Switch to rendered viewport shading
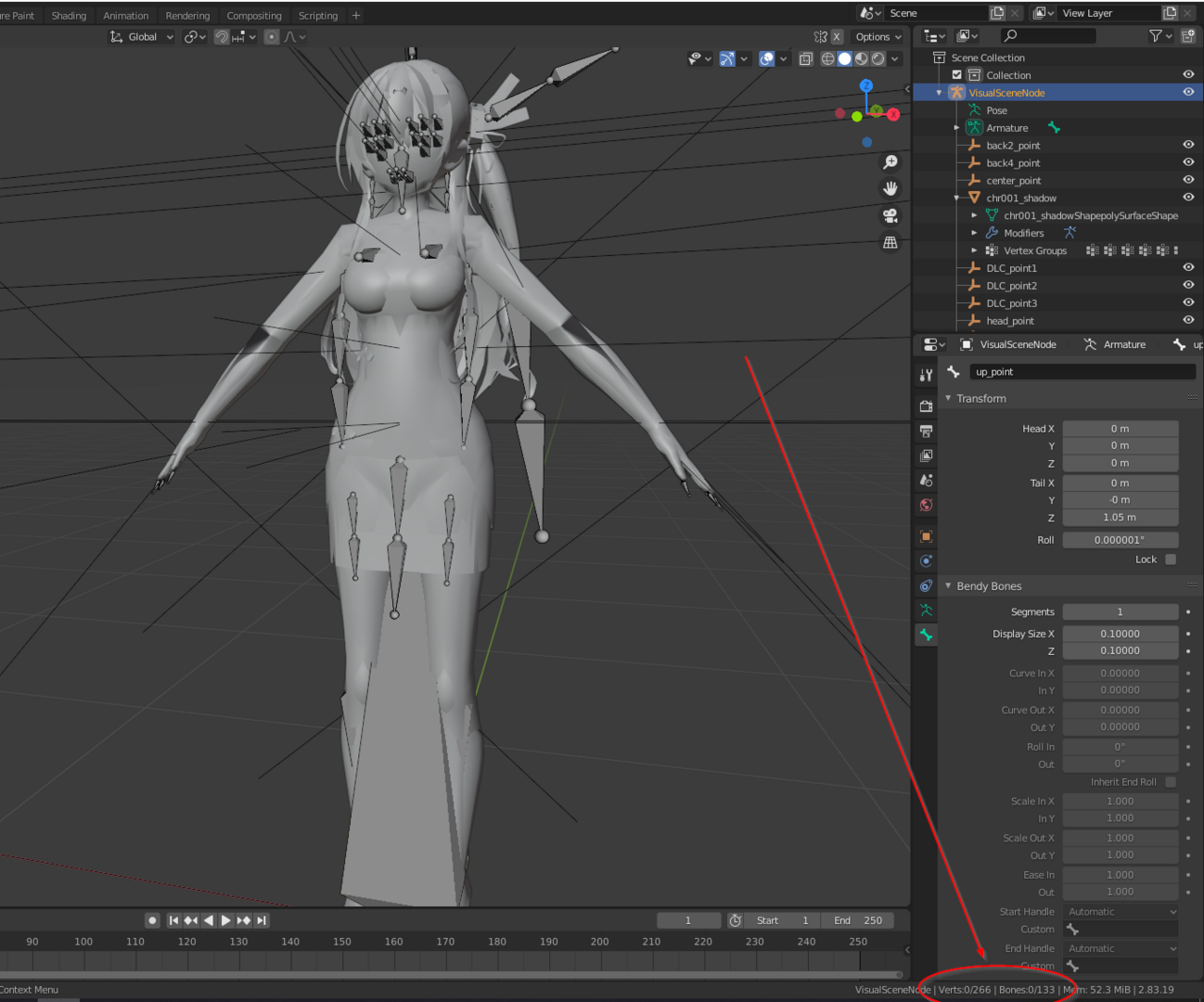The height and width of the screenshot is (1002, 1204). (x=878, y=58)
